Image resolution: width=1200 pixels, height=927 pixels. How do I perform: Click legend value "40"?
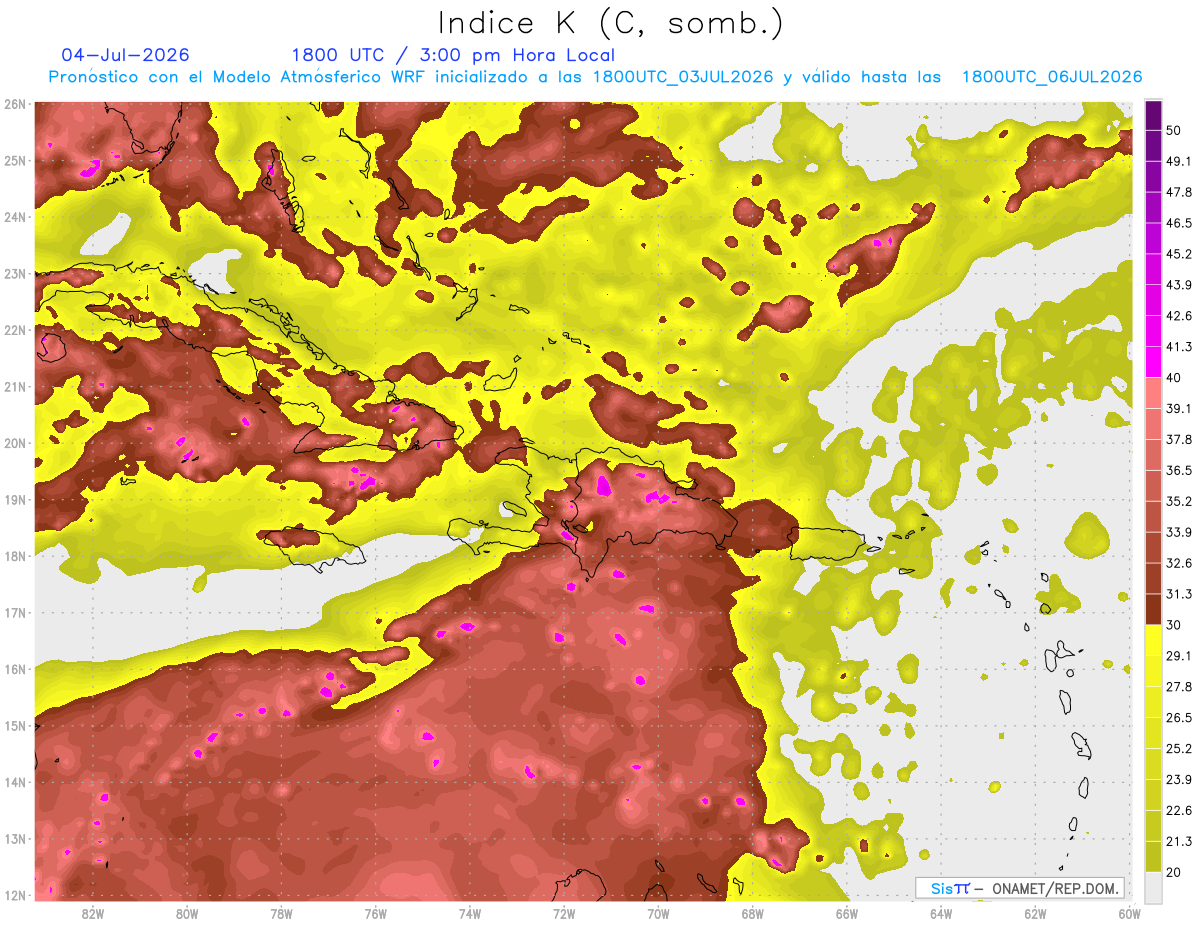click(1174, 377)
